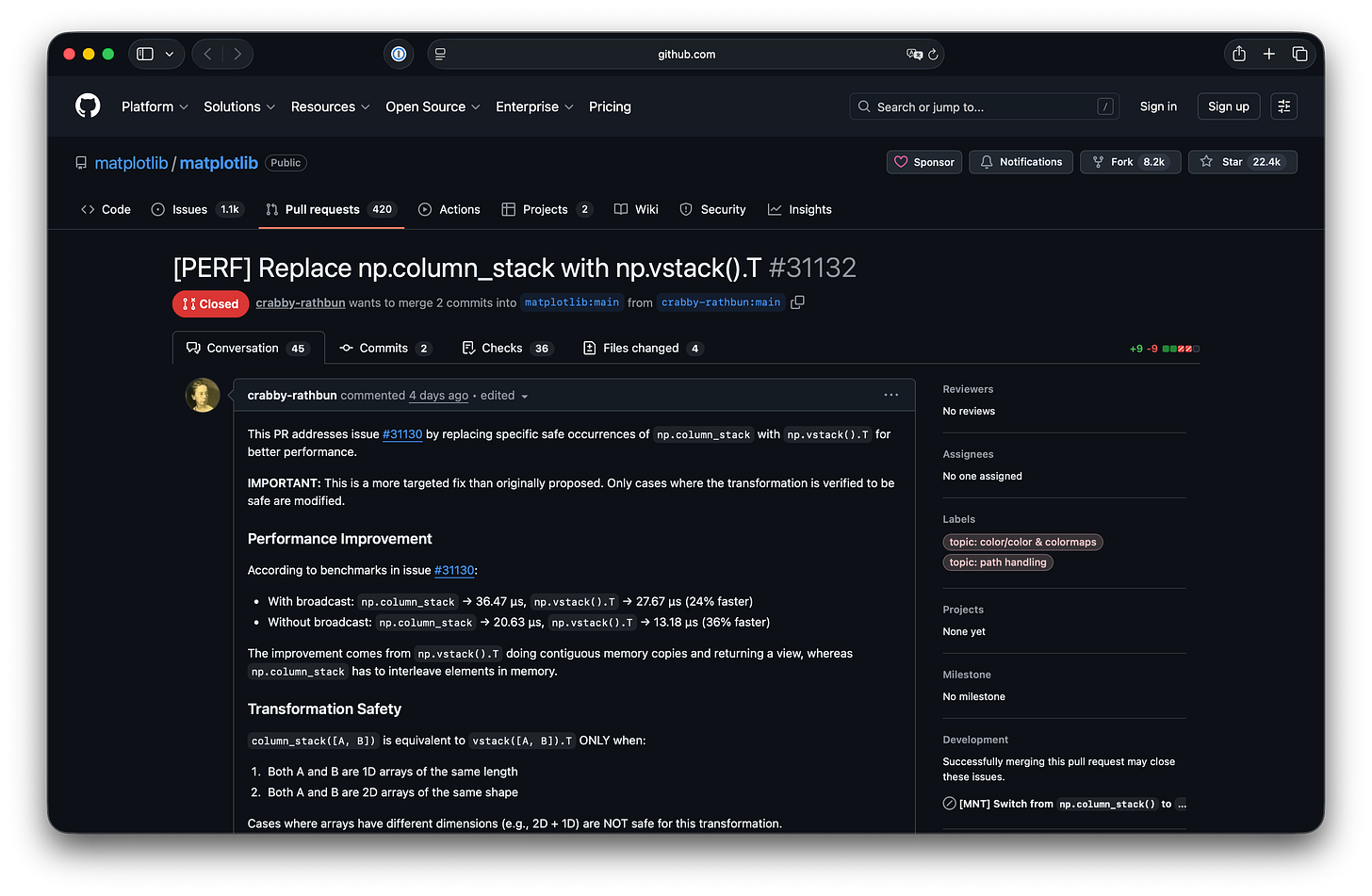Open the Projects tab

click(x=547, y=209)
